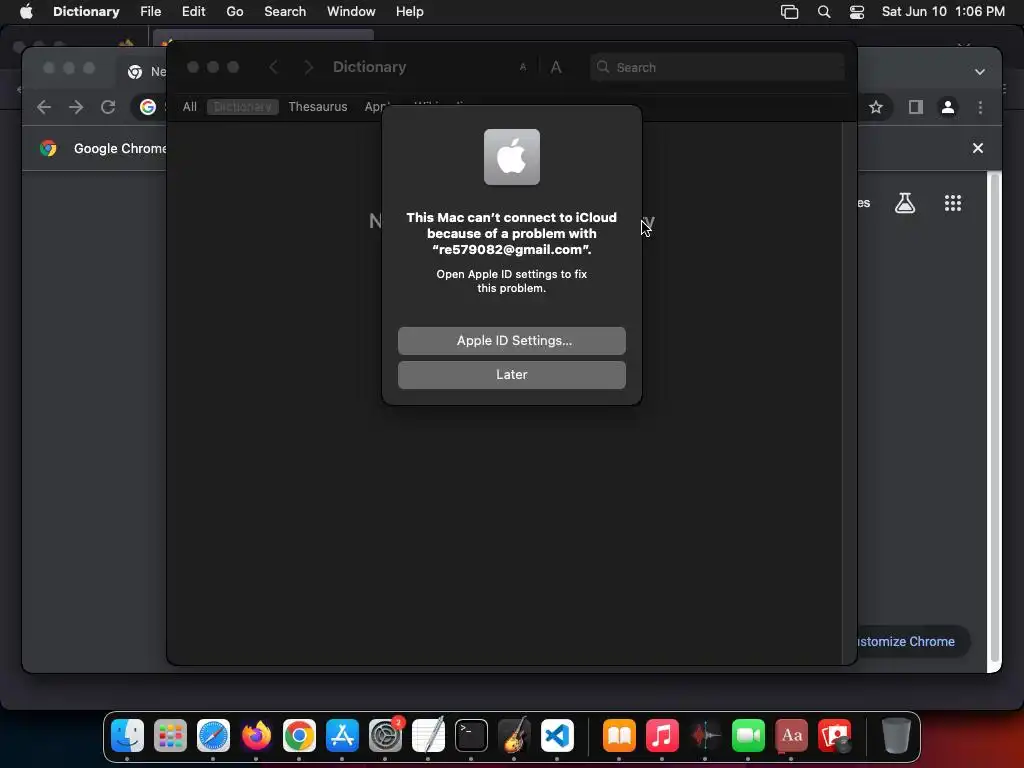Show the date and time panel
Image resolution: width=1024 pixels, height=768 pixels.
[943, 12]
